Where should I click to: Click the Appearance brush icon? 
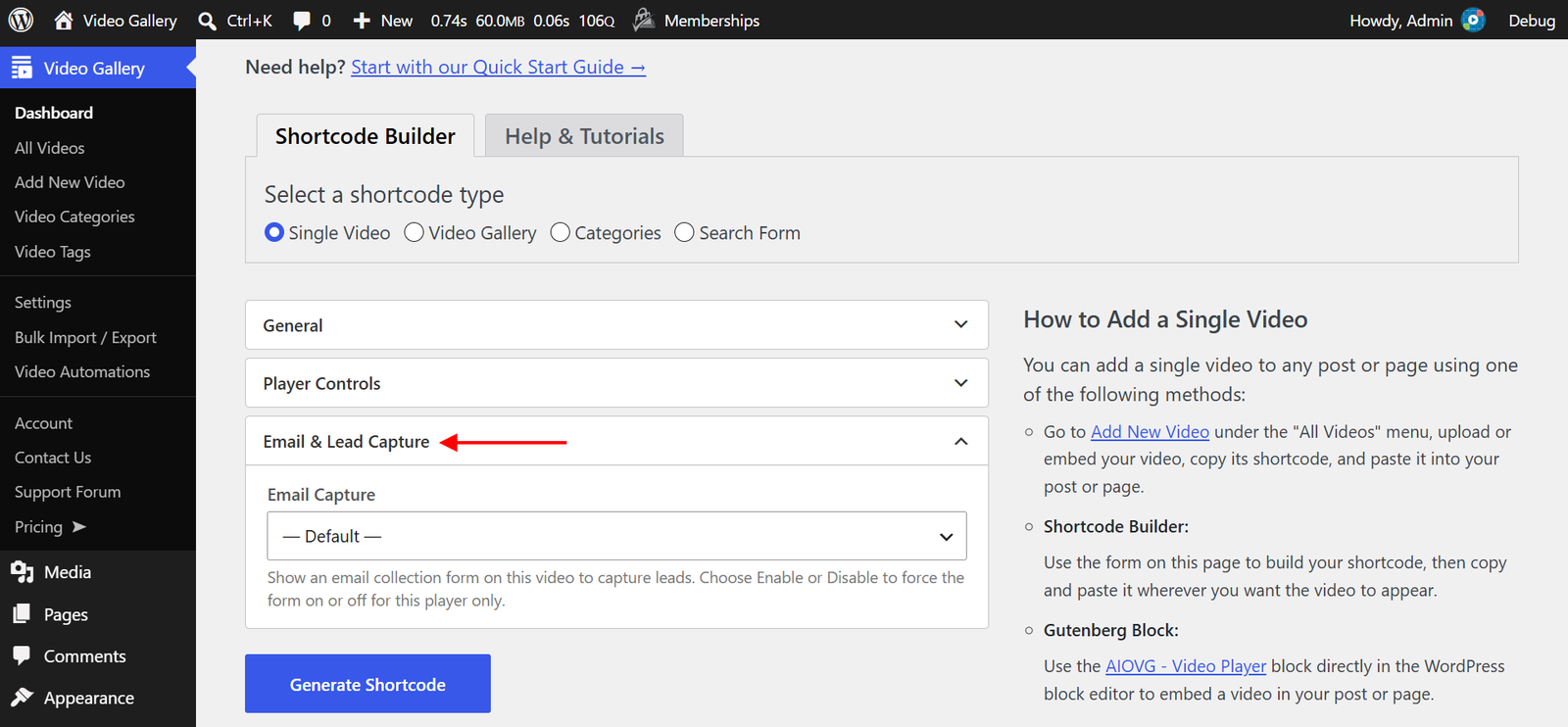(22, 697)
